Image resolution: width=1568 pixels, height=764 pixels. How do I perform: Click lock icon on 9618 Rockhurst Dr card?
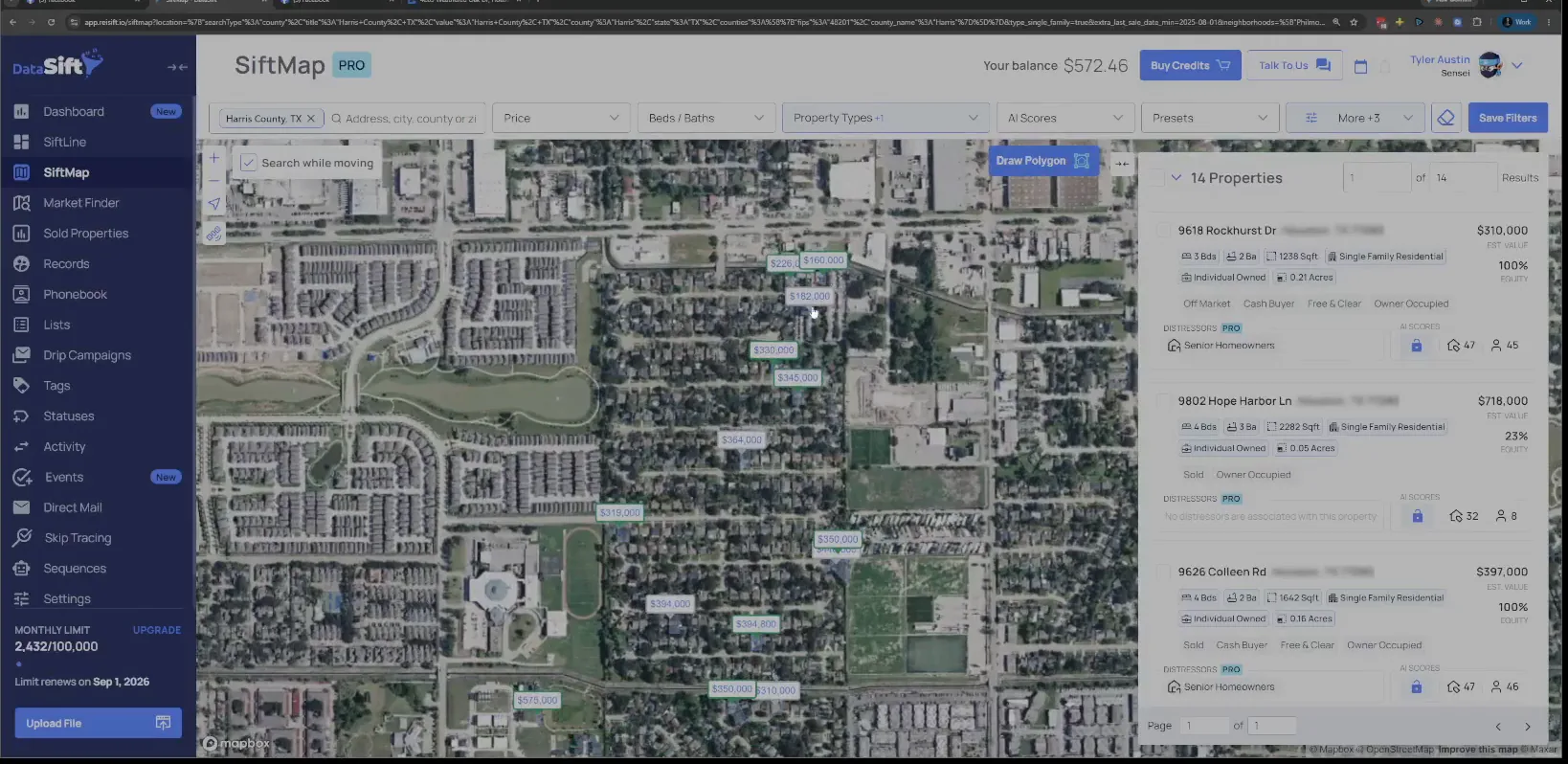(1417, 346)
